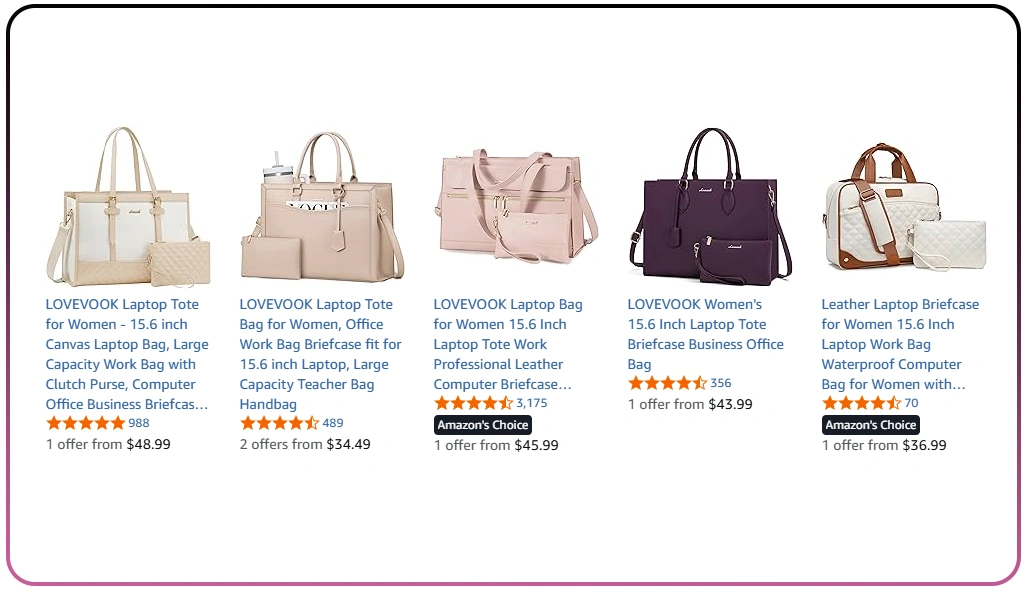
Task: Click star rating of the 70-review briefcase
Action: click(x=861, y=403)
